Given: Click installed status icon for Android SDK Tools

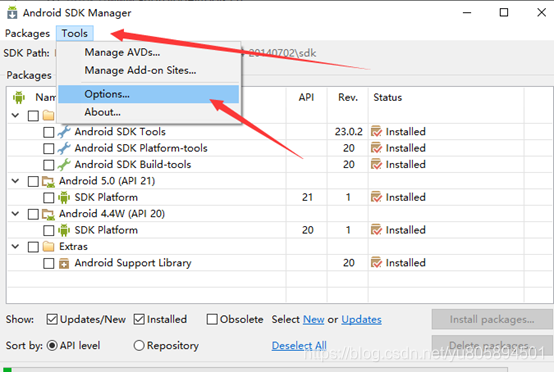Looking at the screenshot, I should [x=376, y=131].
